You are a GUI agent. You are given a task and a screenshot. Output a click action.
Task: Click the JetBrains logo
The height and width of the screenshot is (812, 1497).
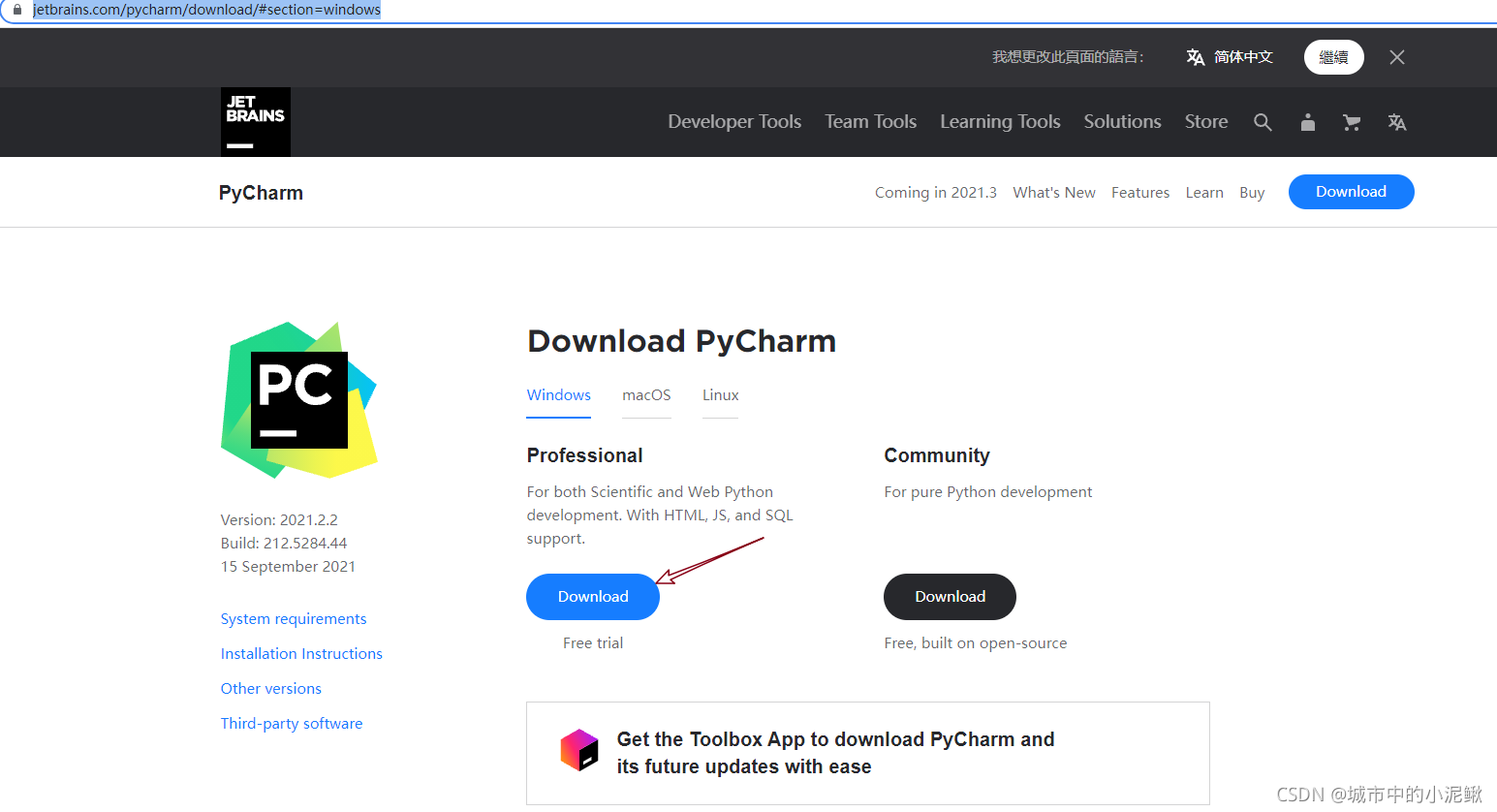point(255,122)
